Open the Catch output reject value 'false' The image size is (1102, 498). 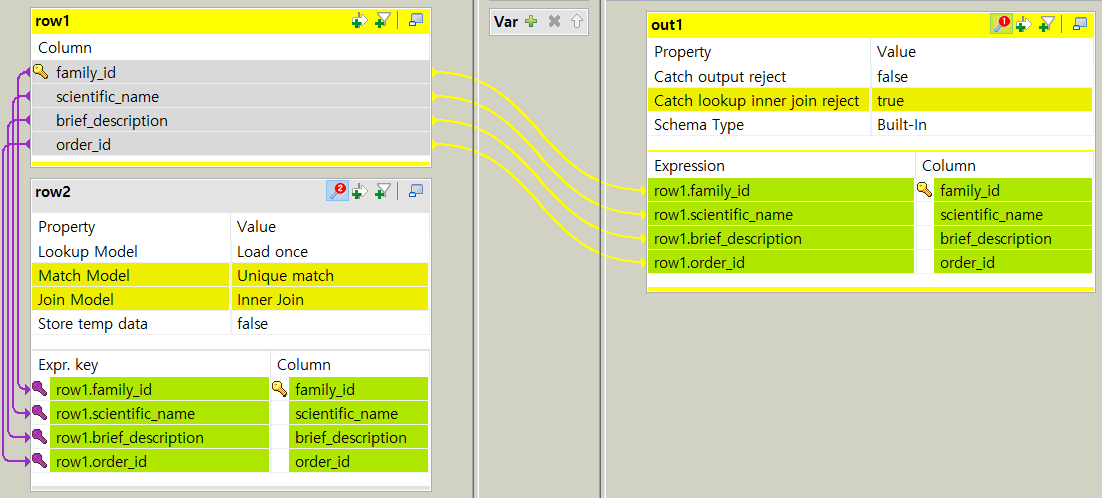point(983,77)
